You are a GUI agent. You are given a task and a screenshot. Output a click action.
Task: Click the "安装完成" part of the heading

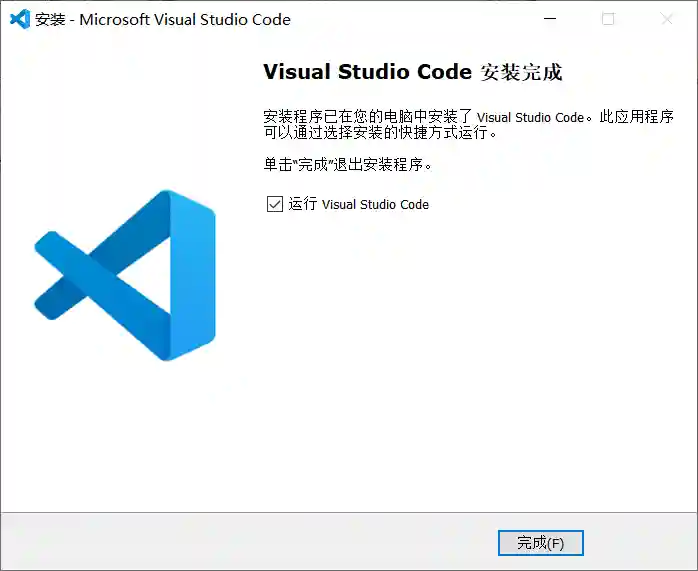(521, 72)
